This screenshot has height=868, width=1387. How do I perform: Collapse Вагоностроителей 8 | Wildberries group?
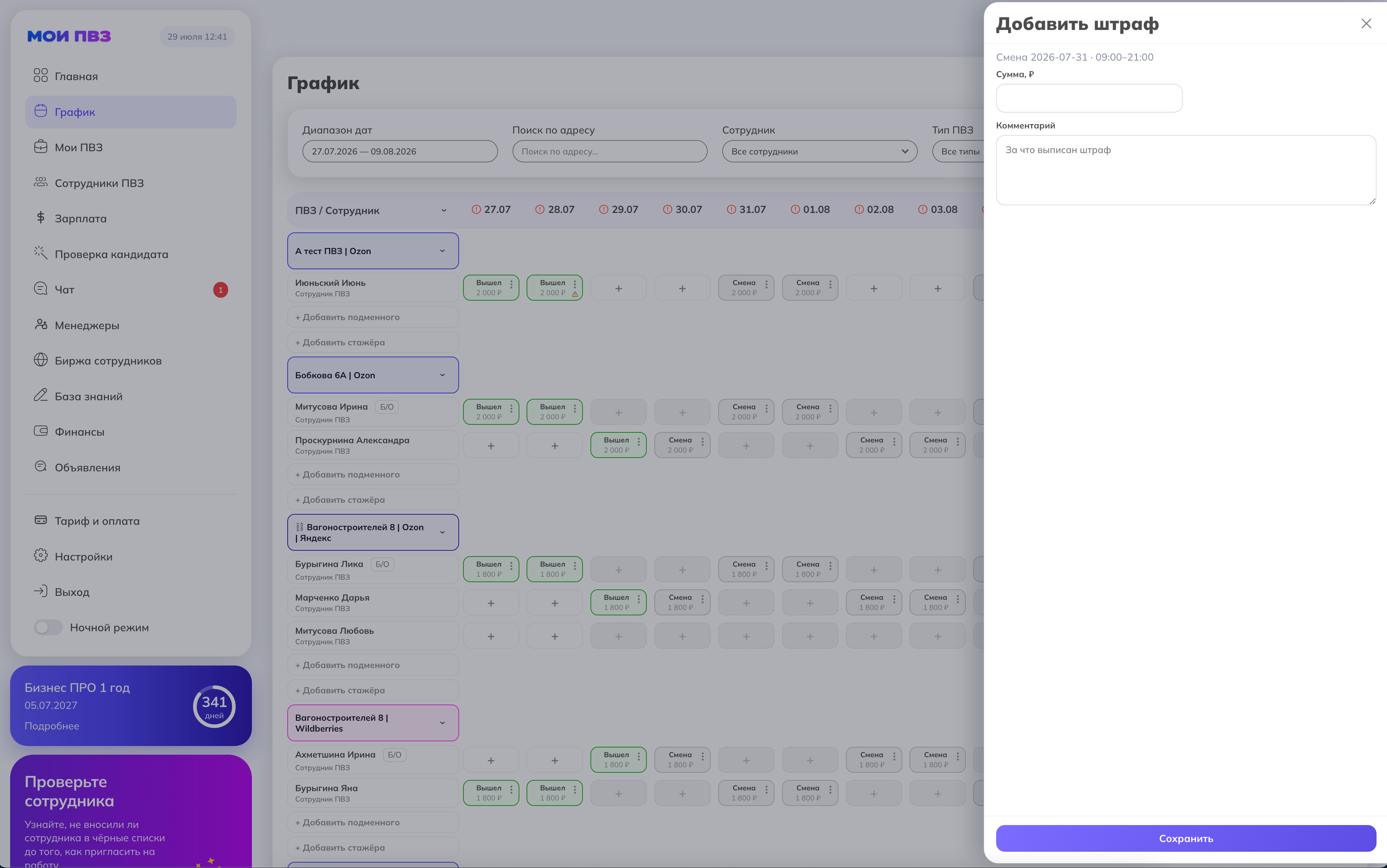point(442,723)
